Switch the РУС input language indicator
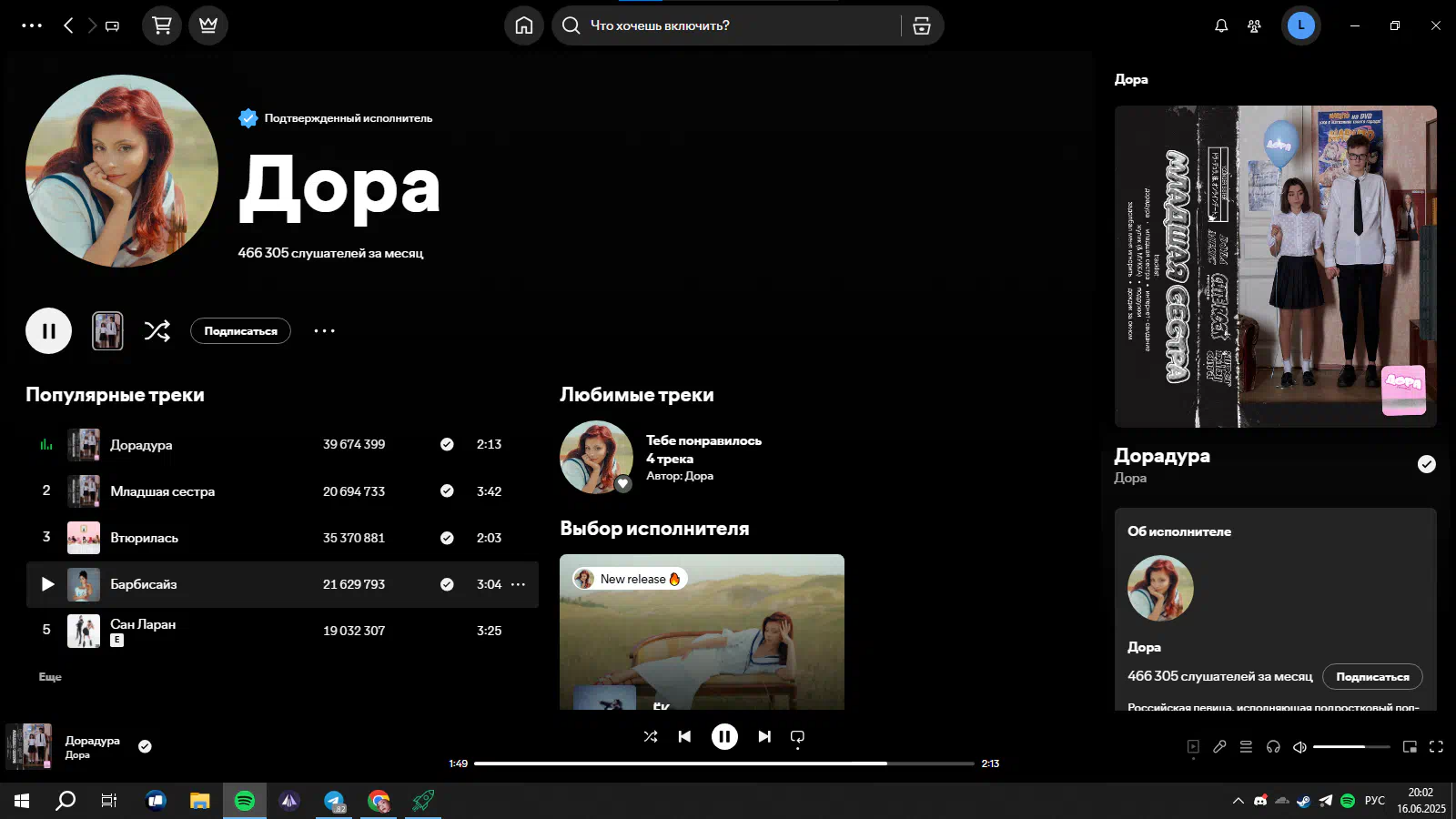 [1375, 801]
